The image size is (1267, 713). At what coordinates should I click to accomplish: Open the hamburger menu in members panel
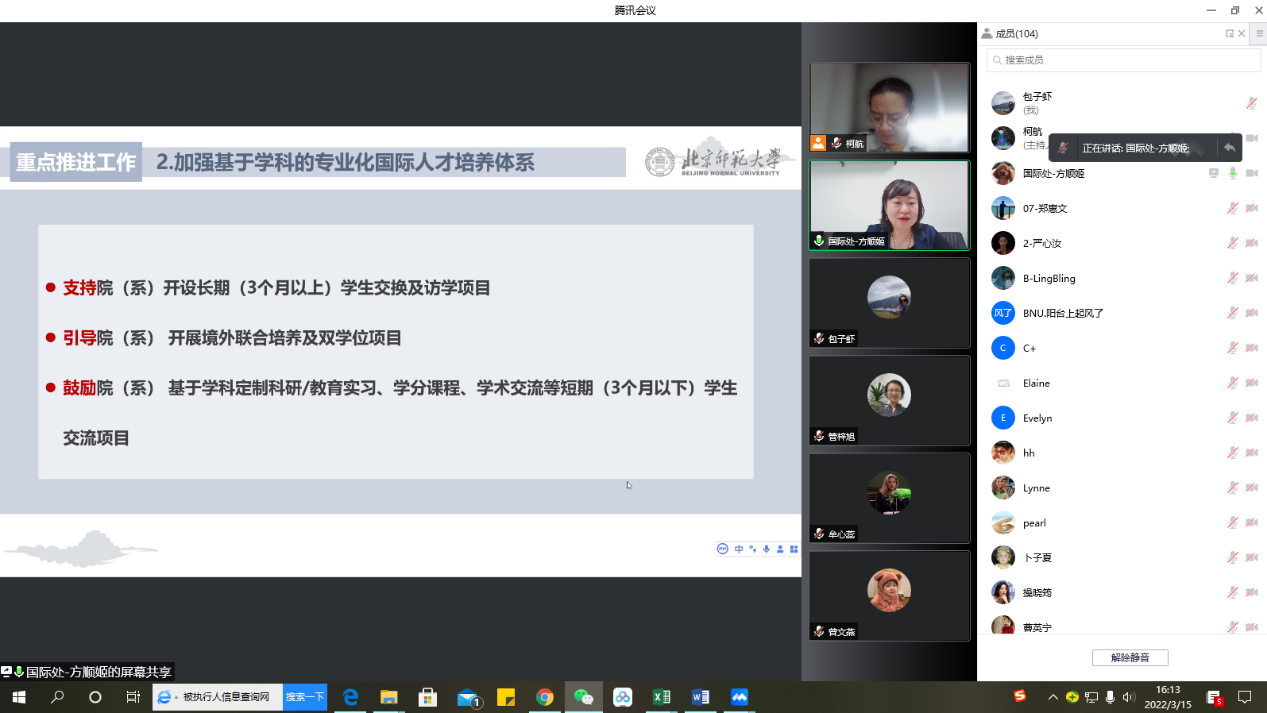(x=1259, y=34)
